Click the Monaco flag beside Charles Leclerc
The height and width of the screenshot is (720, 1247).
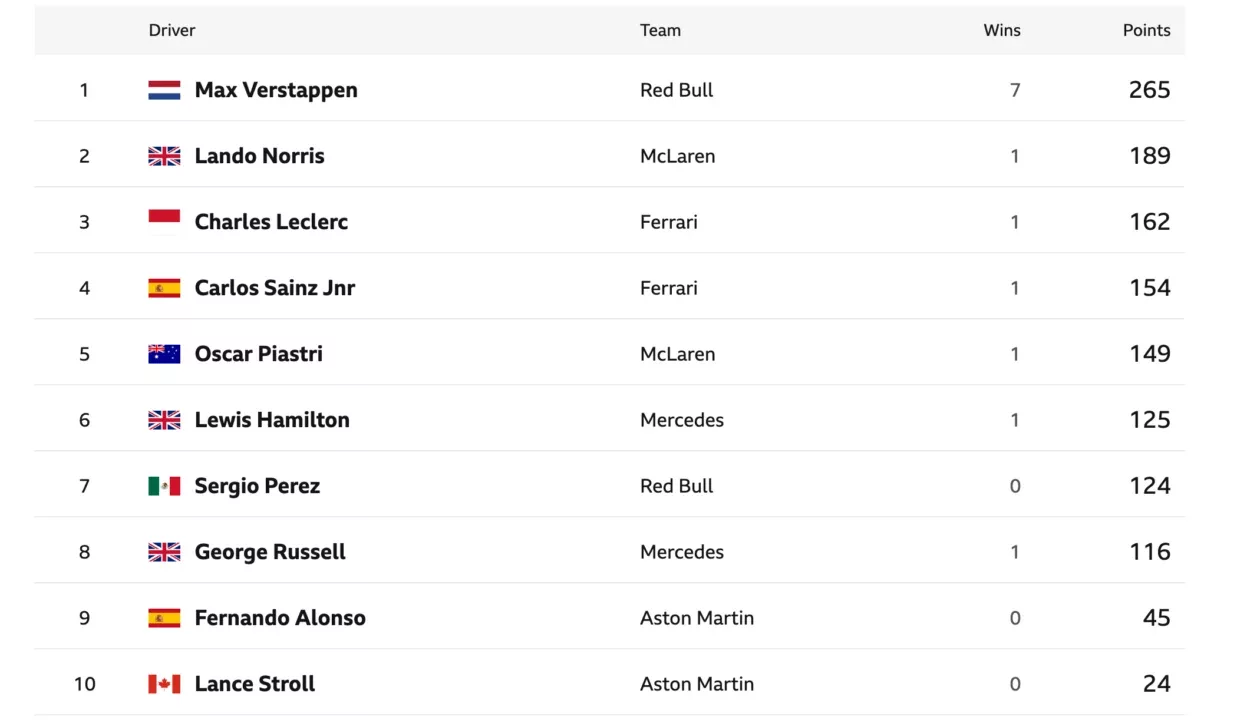click(x=164, y=222)
